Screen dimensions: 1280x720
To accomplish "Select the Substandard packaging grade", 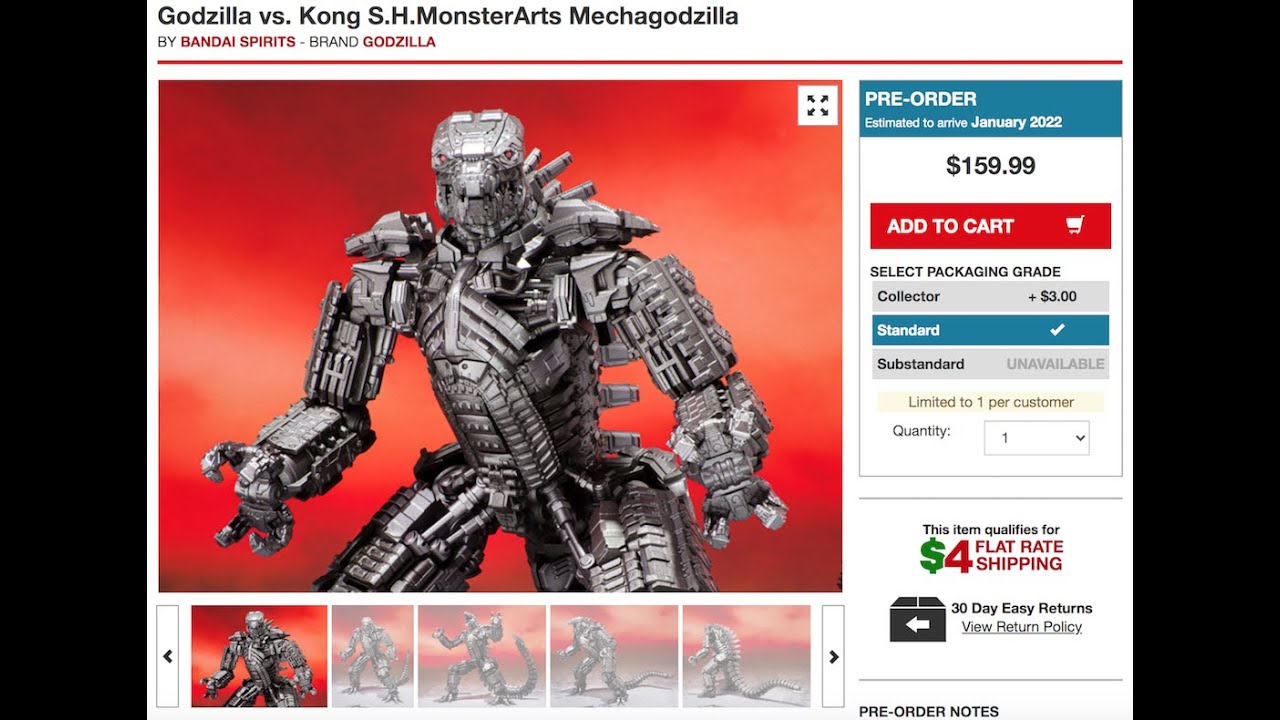I will tap(990, 364).
